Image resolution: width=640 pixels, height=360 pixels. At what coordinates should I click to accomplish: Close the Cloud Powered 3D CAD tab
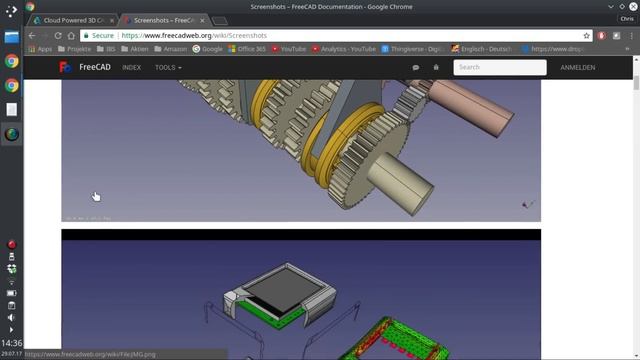(x=112, y=20)
